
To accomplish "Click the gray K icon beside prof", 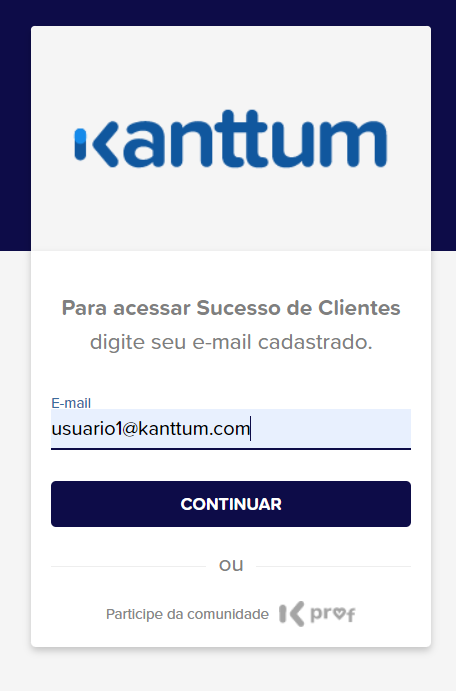I will [291, 613].
